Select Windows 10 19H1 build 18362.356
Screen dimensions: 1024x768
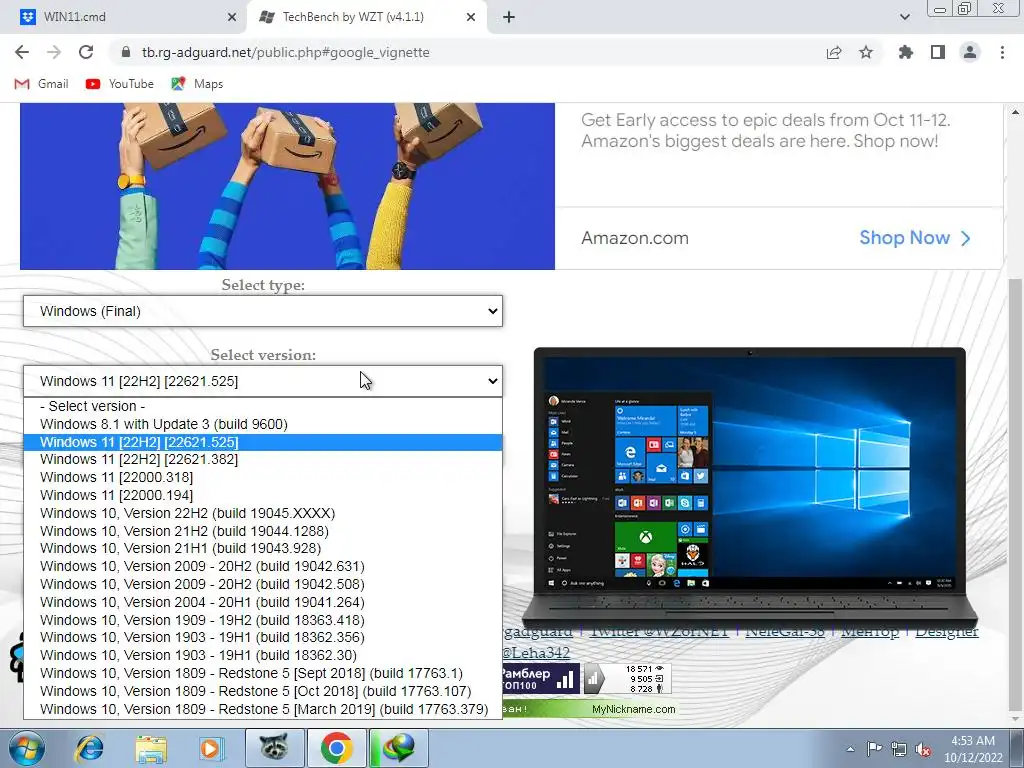point(263,637)
